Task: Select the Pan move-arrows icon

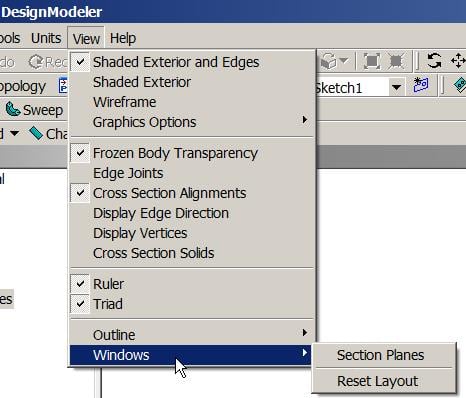Action: pos(458,61)
